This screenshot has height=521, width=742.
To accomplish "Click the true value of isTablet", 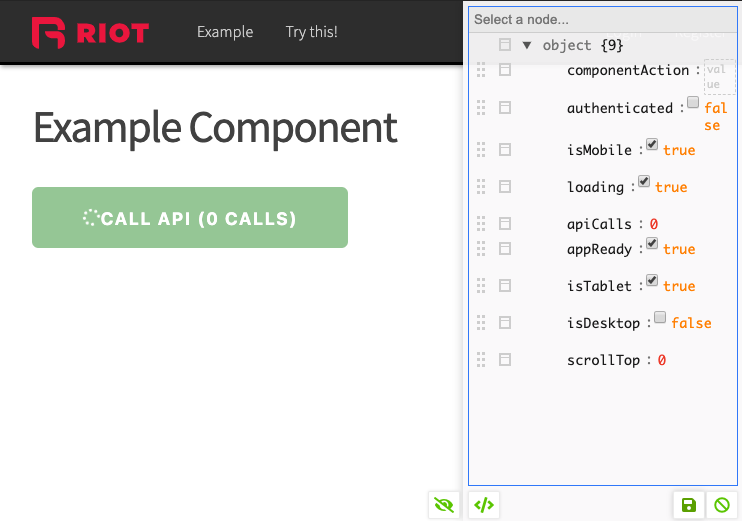I will 679,286.
